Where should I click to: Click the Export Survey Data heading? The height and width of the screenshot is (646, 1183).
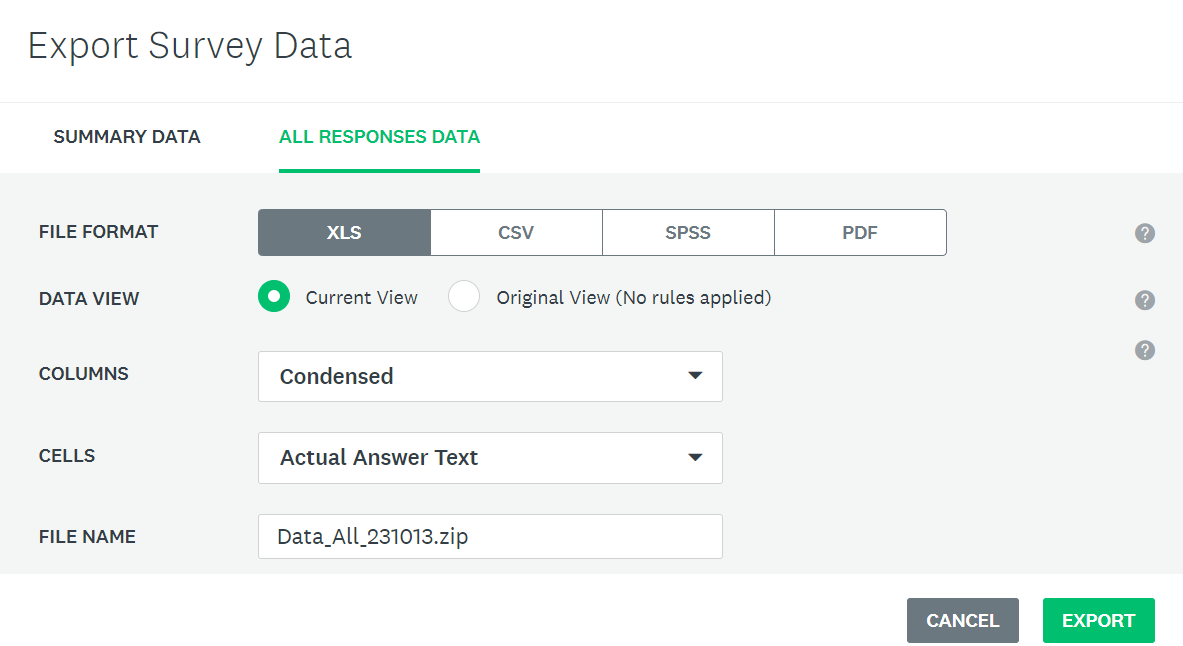(x=190, y=45)
